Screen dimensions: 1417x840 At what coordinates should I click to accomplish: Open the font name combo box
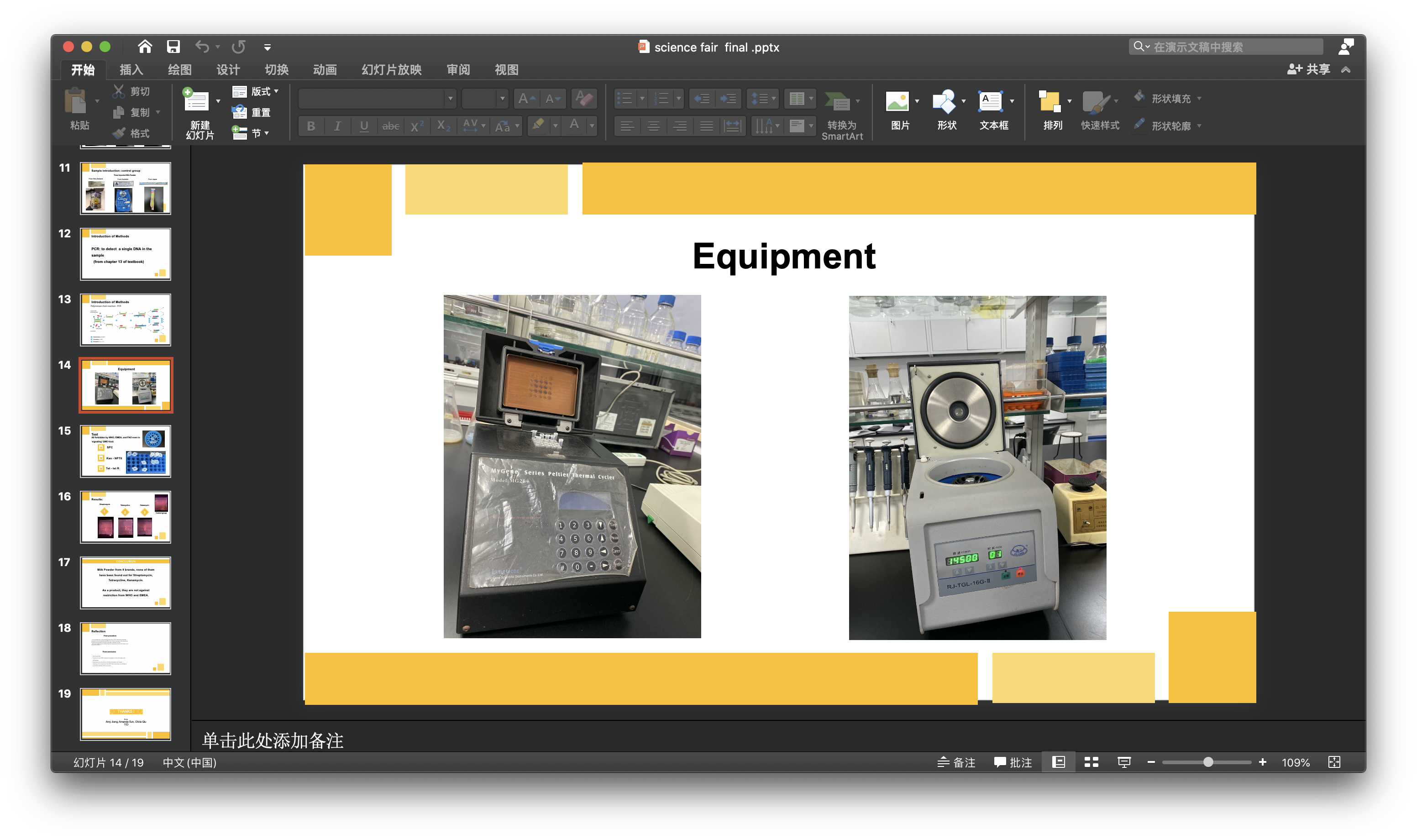(377, 99)
